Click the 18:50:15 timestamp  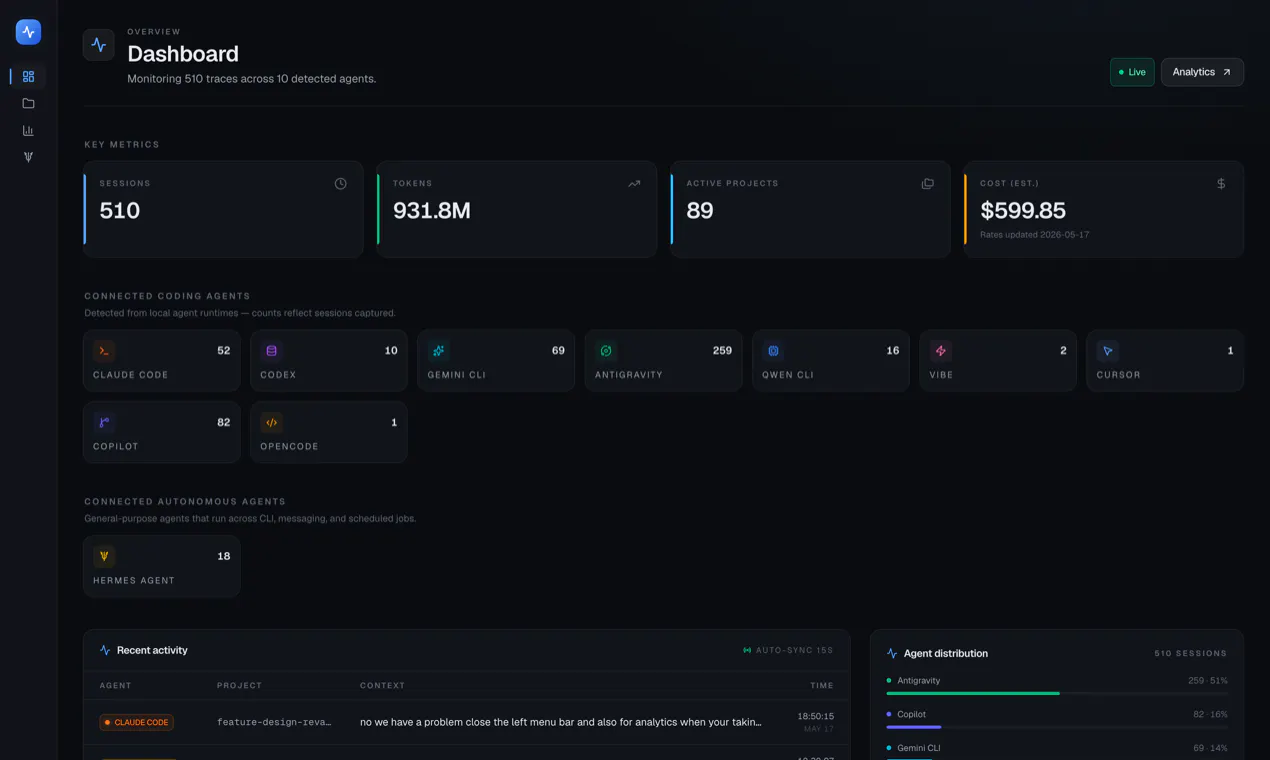point(816,716)
